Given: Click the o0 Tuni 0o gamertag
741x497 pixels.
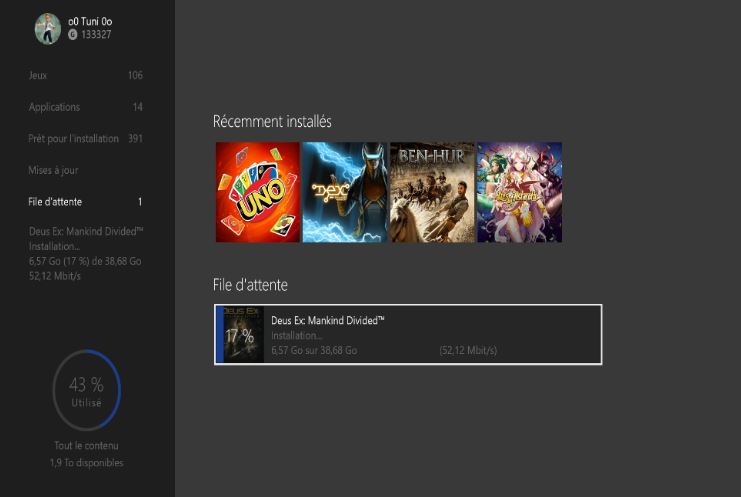Looking at the screenshot, I should 90,21.
